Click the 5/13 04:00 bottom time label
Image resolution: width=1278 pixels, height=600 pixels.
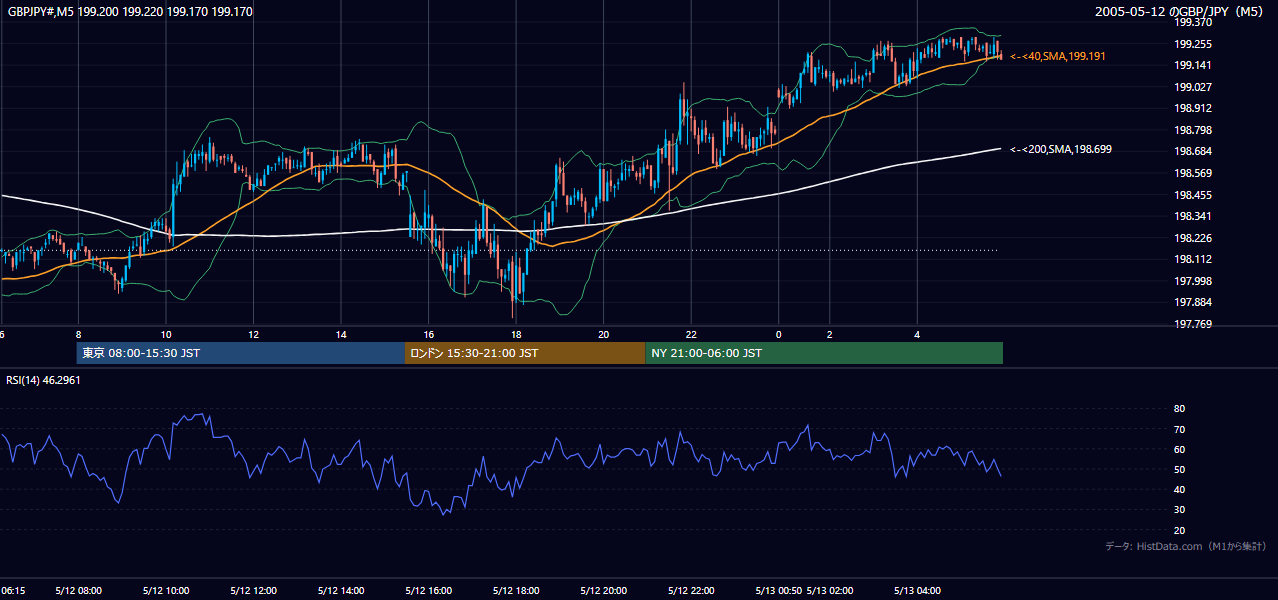(917, 590)
